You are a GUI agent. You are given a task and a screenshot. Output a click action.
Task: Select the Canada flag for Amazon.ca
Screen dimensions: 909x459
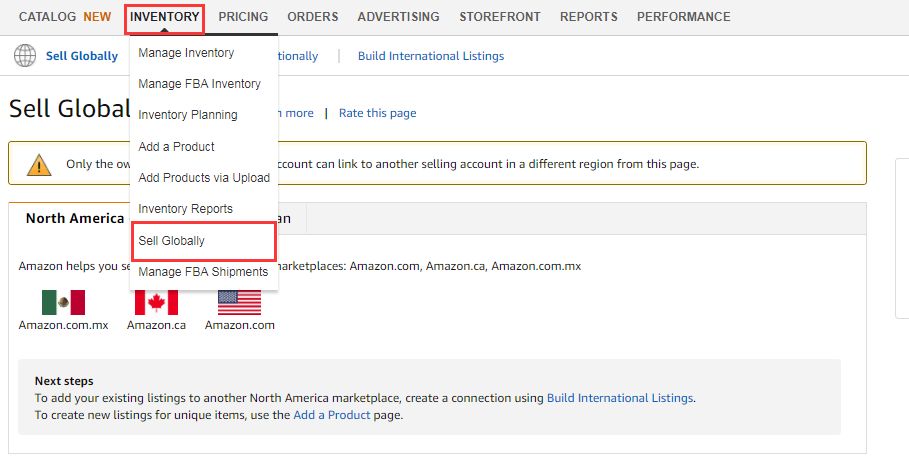click(x=157, y=303)
